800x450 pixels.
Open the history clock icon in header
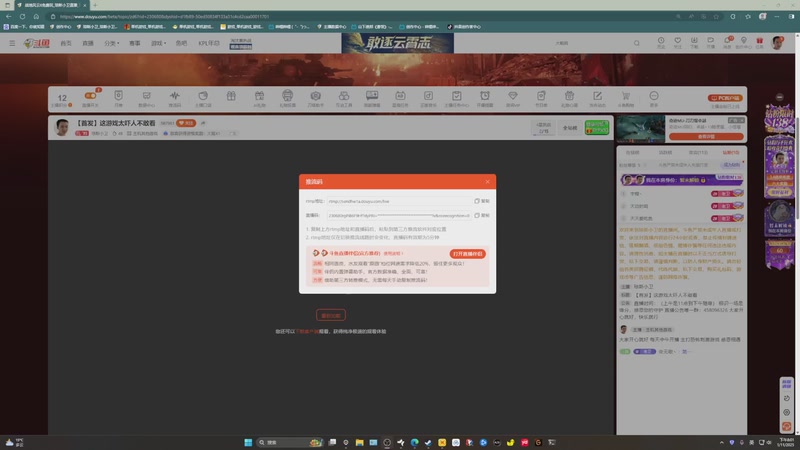[x=661, y=42]
